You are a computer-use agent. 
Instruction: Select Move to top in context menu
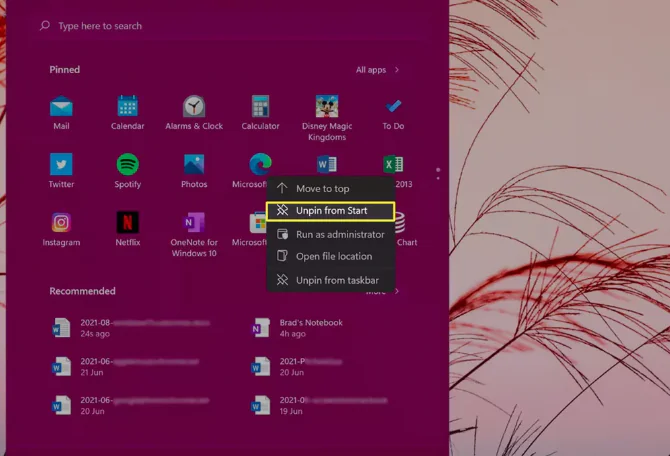(322, 188)
